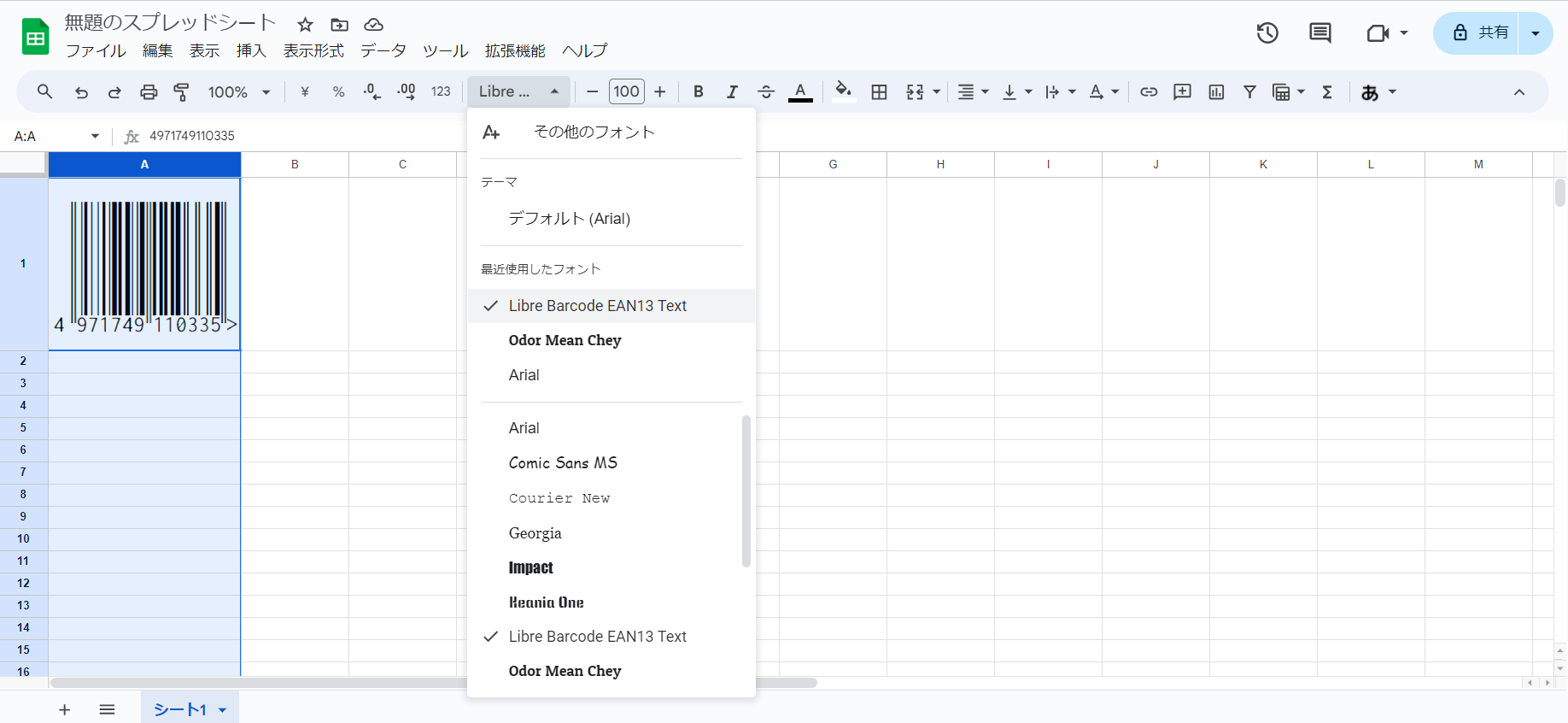Click the undo arrow icon
Image resolution: width=1568 pixels, height=723 pixels.
tap(81, 91)
